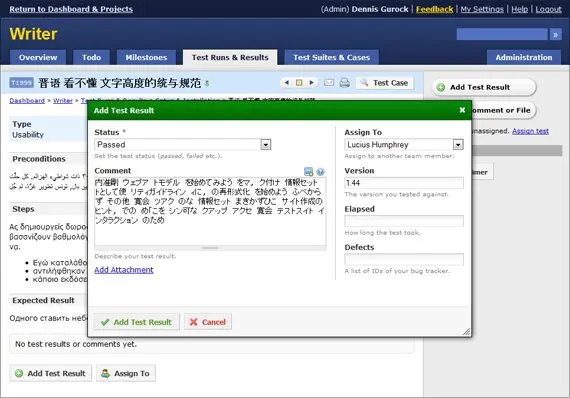Click the Comment text area
Image resolution: width=570 pixels, height=398 pixels.
(210, 211)
